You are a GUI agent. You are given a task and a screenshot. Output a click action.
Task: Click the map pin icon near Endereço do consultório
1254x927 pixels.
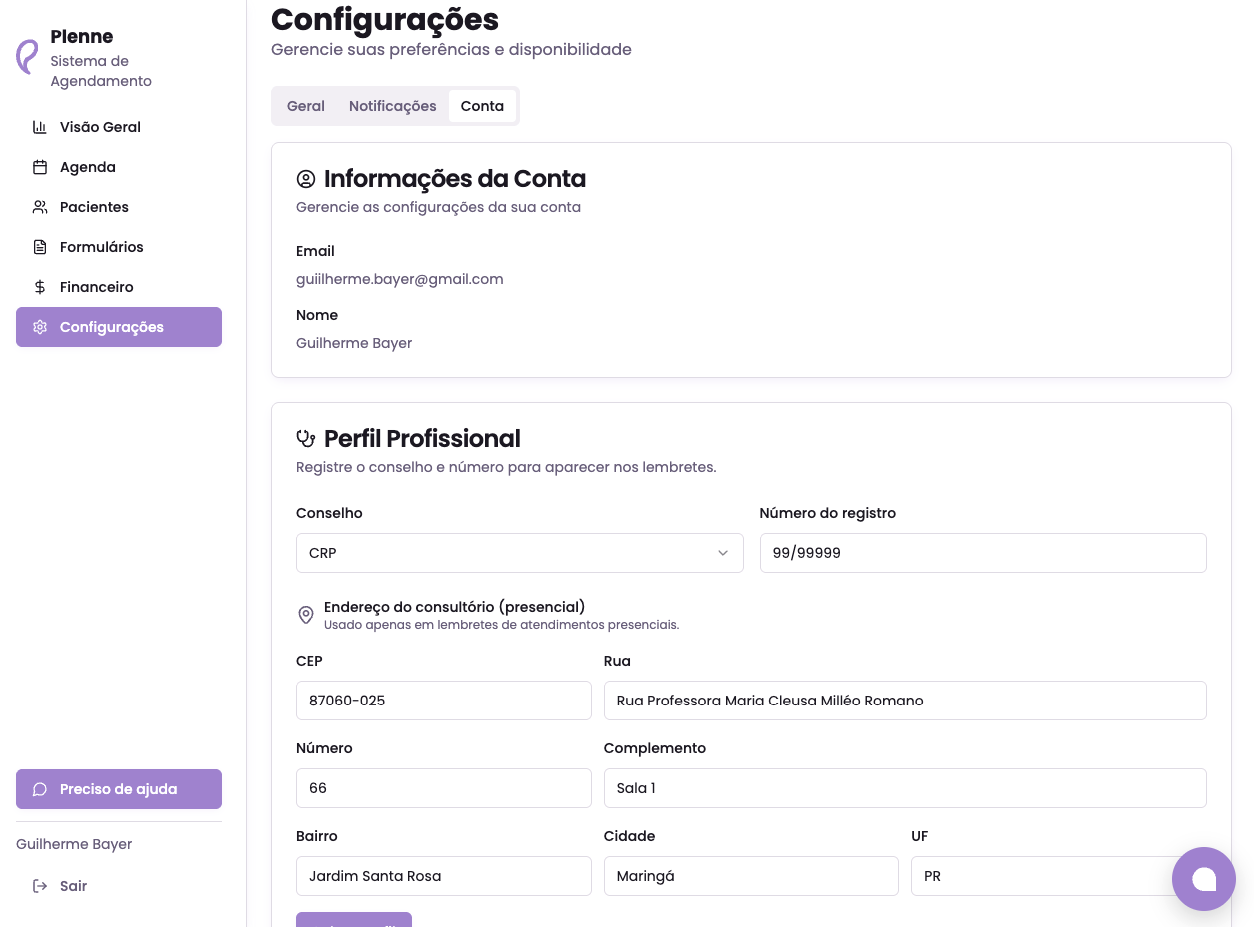[306, 615]
